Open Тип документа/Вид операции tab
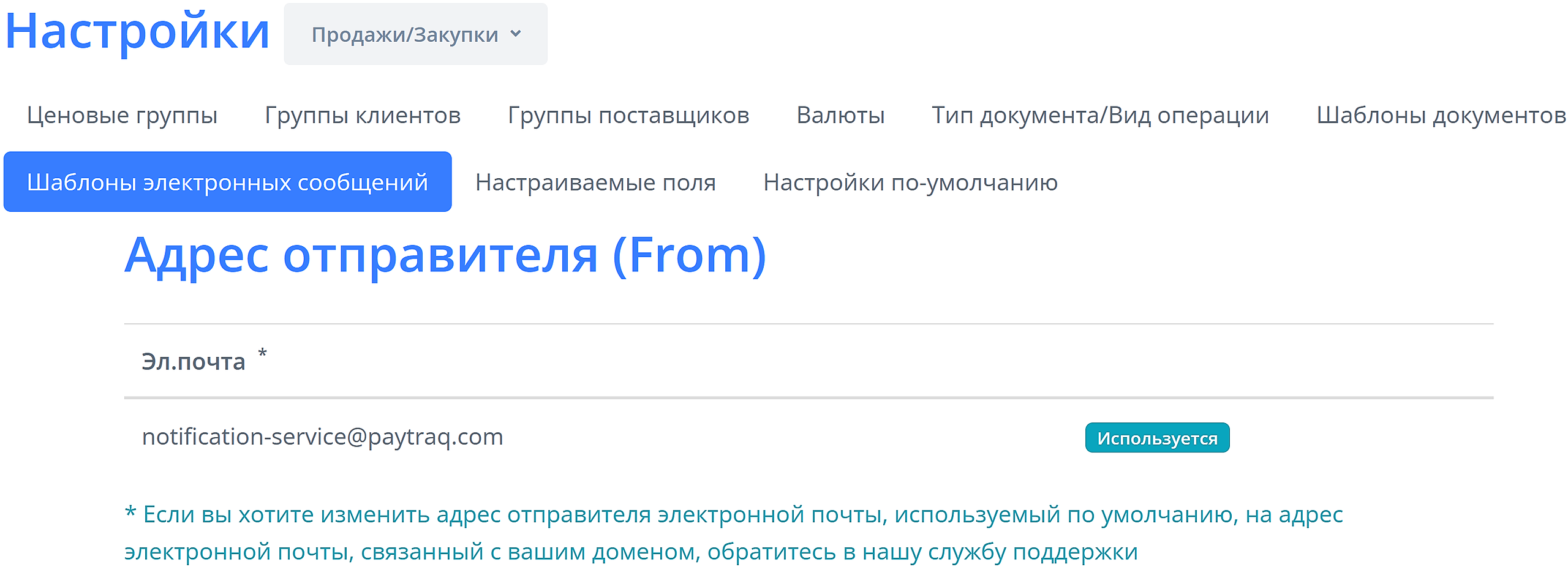This screenshot has height=567, width=1568. coord(1100,115)
